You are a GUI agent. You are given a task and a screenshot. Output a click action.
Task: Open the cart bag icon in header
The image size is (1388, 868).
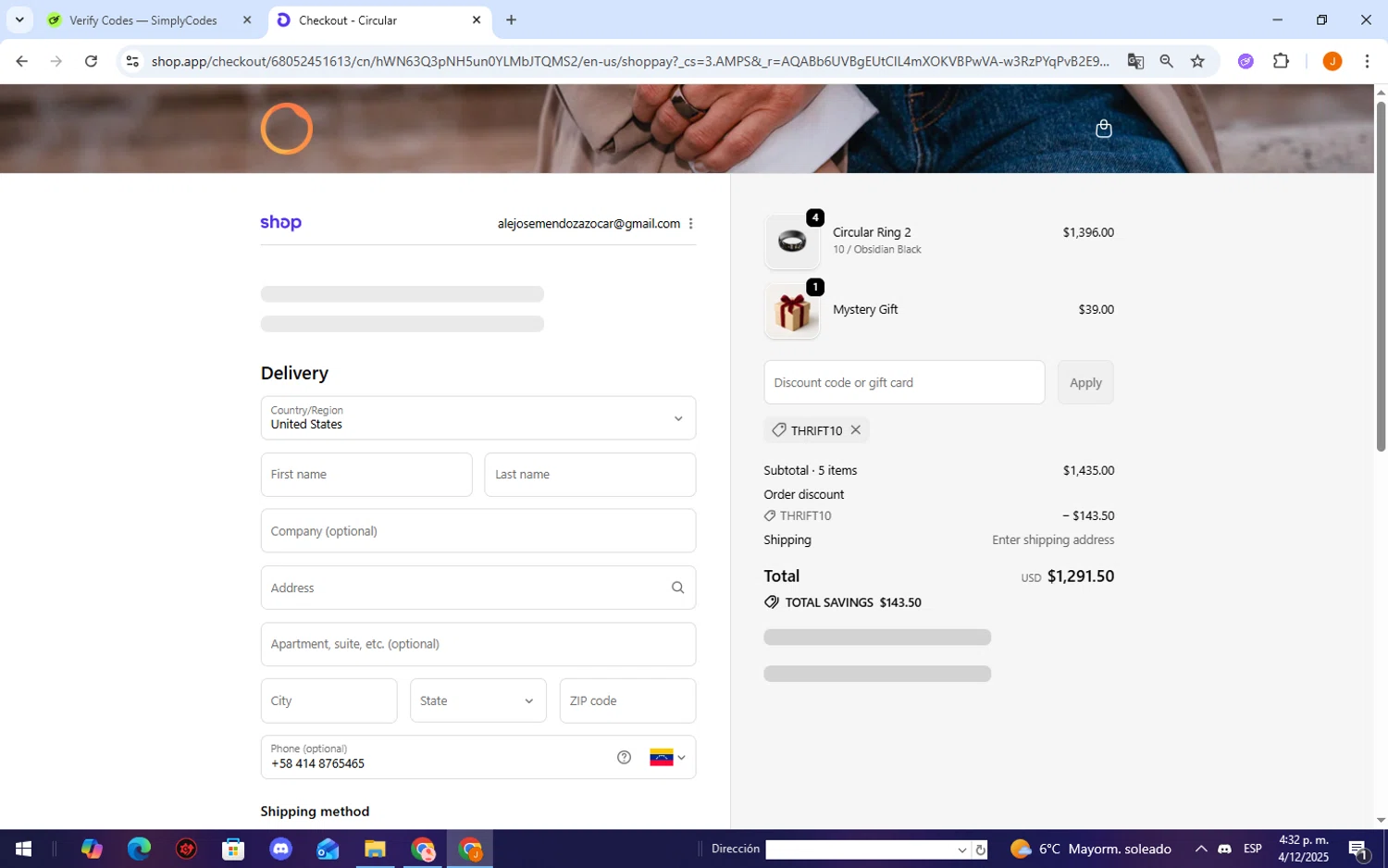[1103, 129]
